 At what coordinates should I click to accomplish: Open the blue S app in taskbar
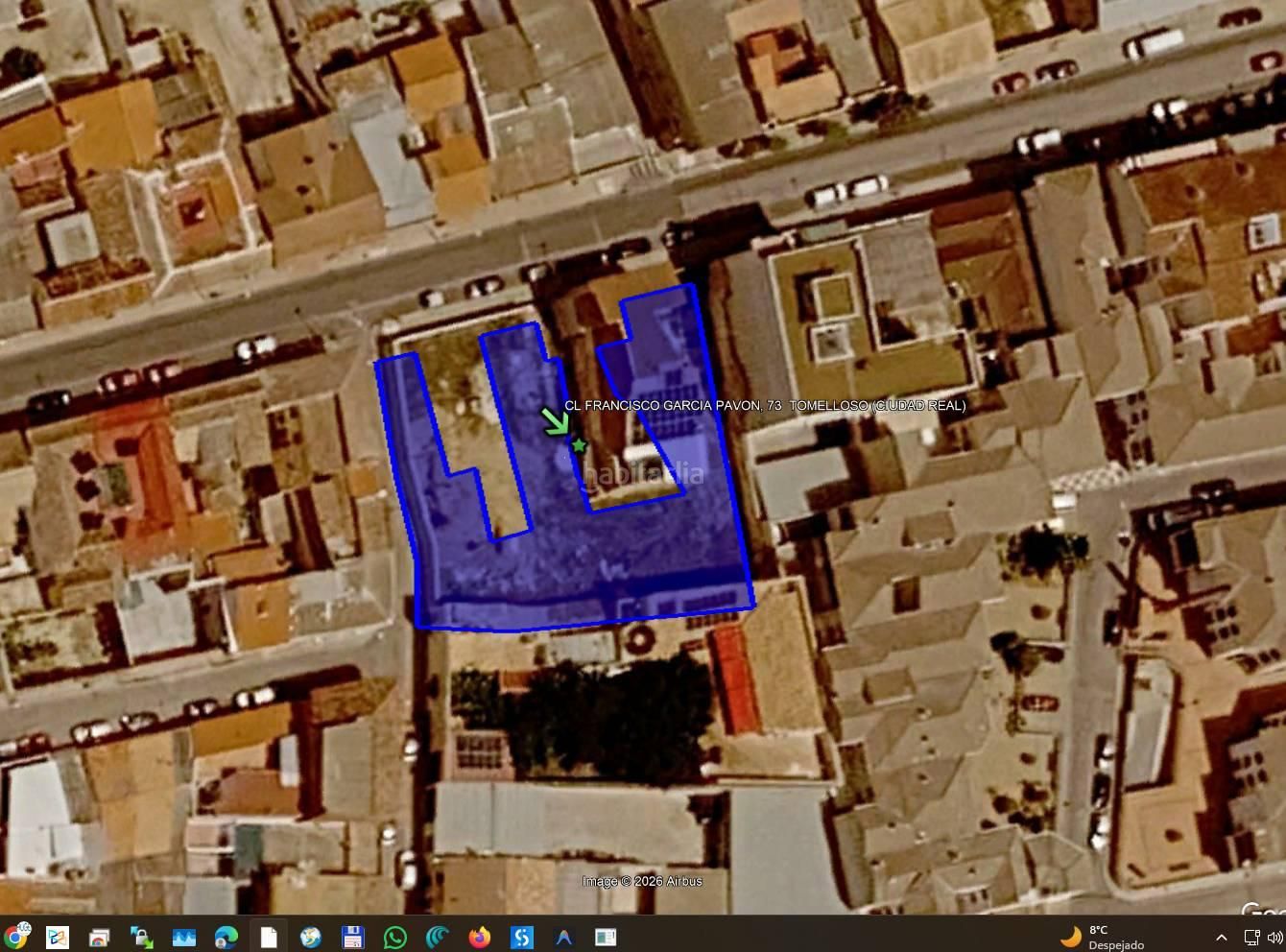[522, 937]
